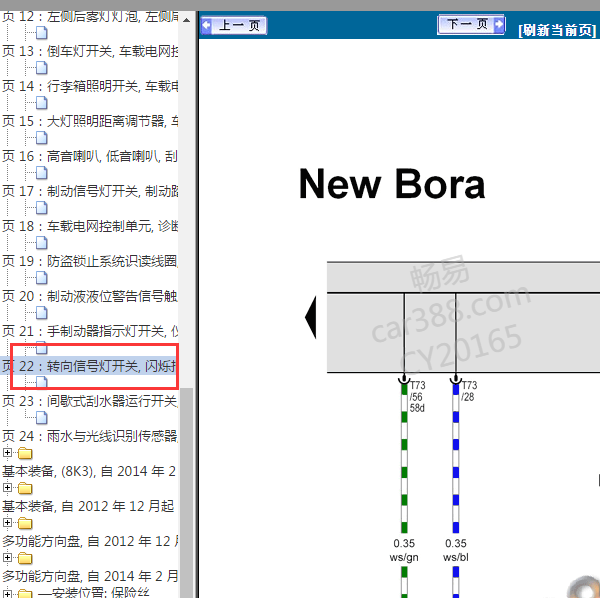Image resolution: width=600 pixels, height=598 pixels.
Task: Open tree item 页 16：高音喇叭
Action: 90,156
